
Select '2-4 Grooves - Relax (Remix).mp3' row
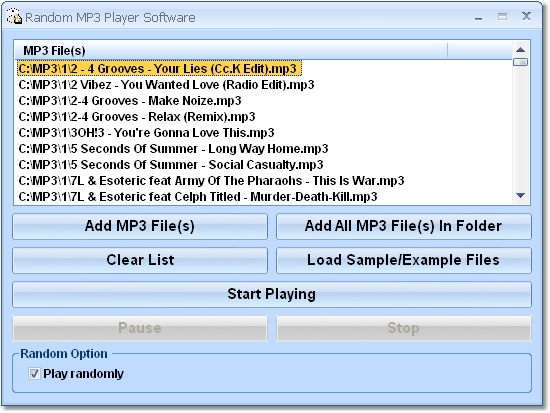click(x=137, y=117)
